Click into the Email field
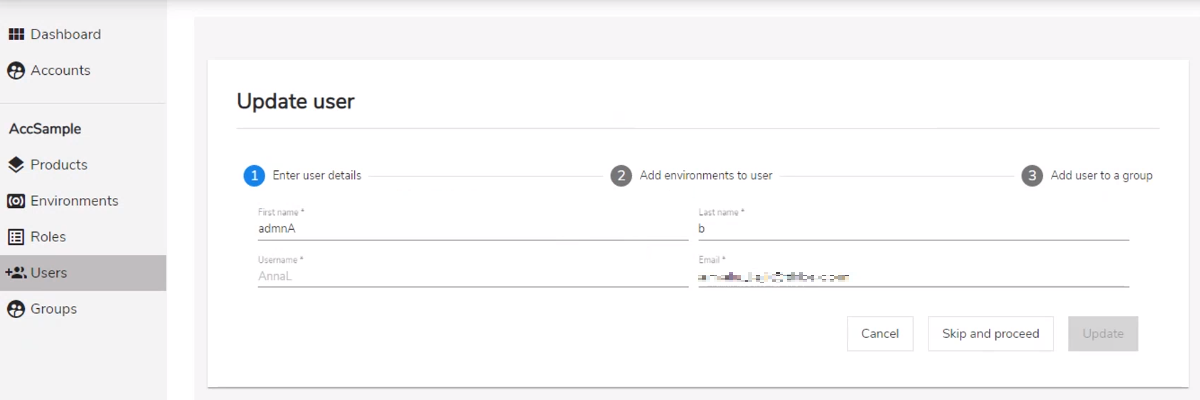 (x=913, y=276)
